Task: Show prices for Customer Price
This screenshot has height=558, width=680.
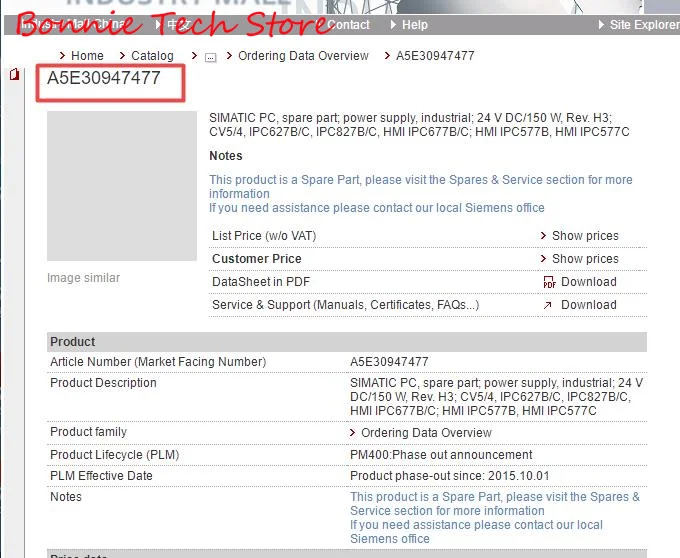Action: pyautogui.click(x=585, y=258)
